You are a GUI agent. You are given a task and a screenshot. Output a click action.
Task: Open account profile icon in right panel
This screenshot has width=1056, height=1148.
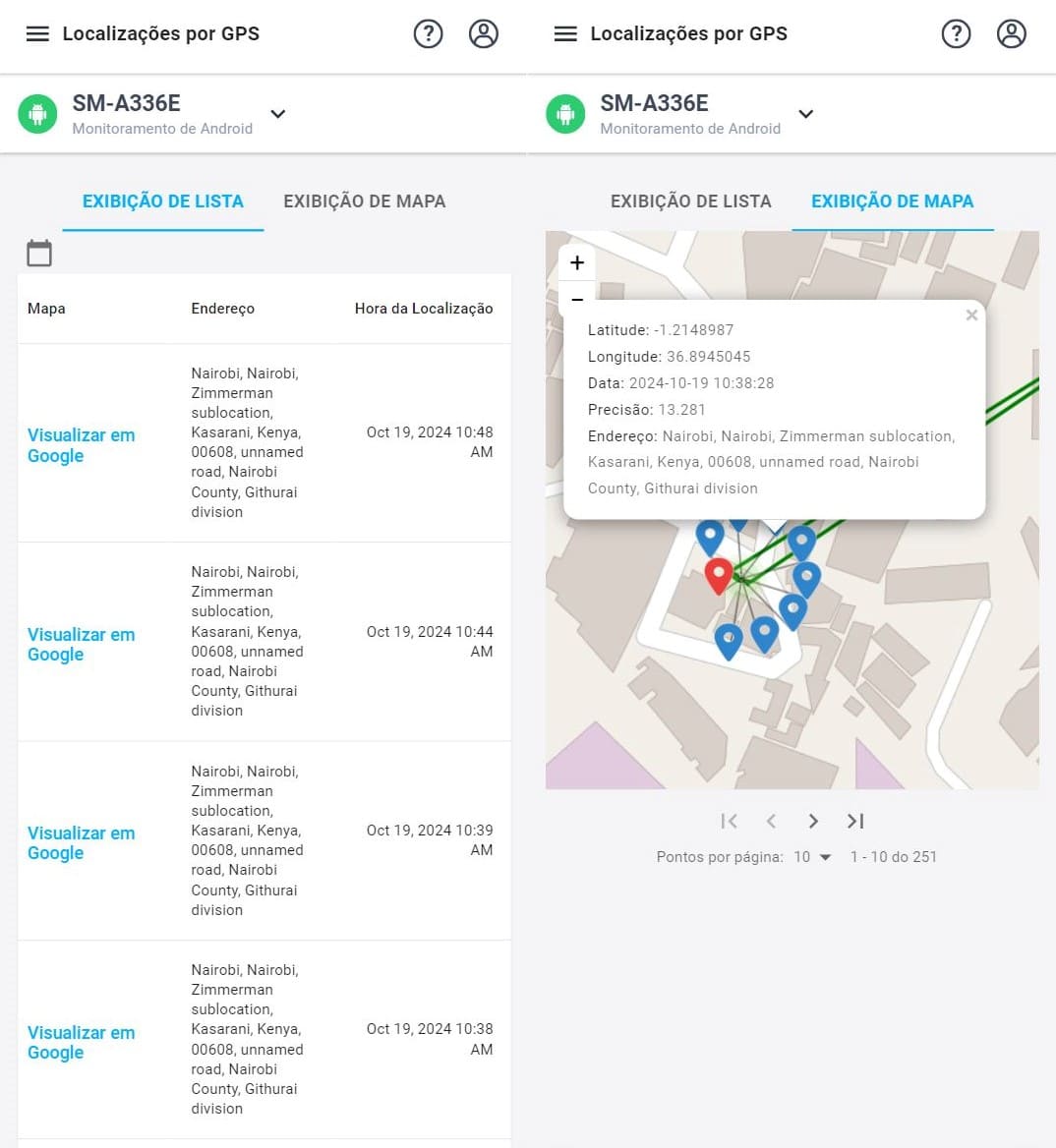[1012, 33]
